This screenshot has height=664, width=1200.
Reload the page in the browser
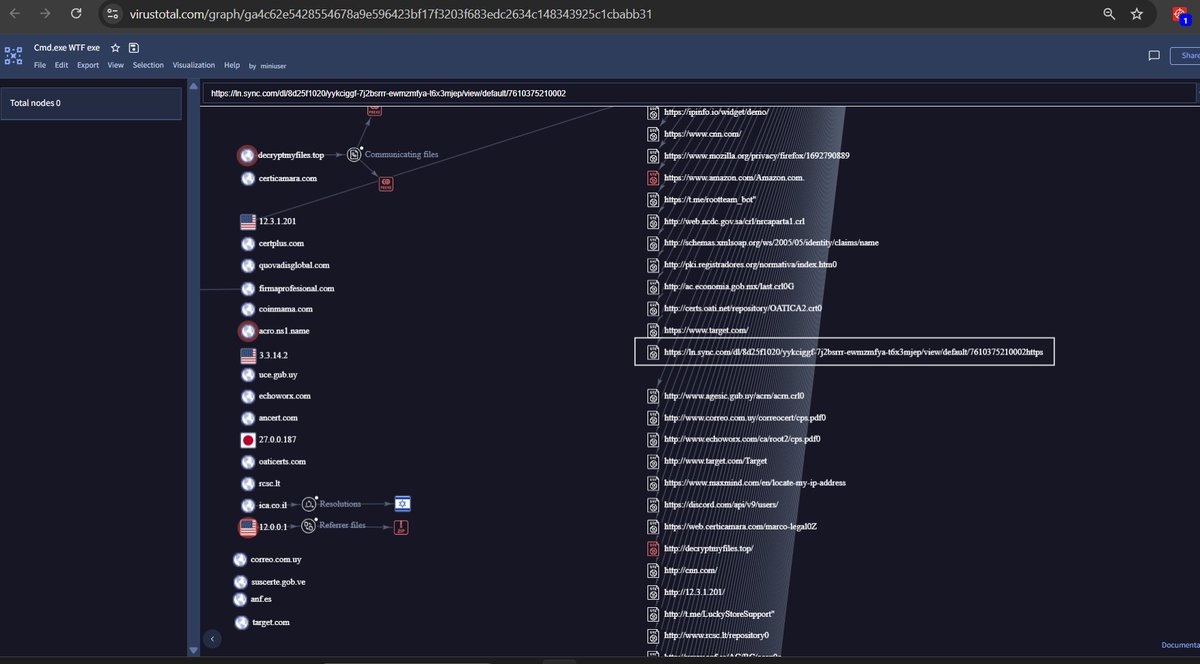[77, 15]
